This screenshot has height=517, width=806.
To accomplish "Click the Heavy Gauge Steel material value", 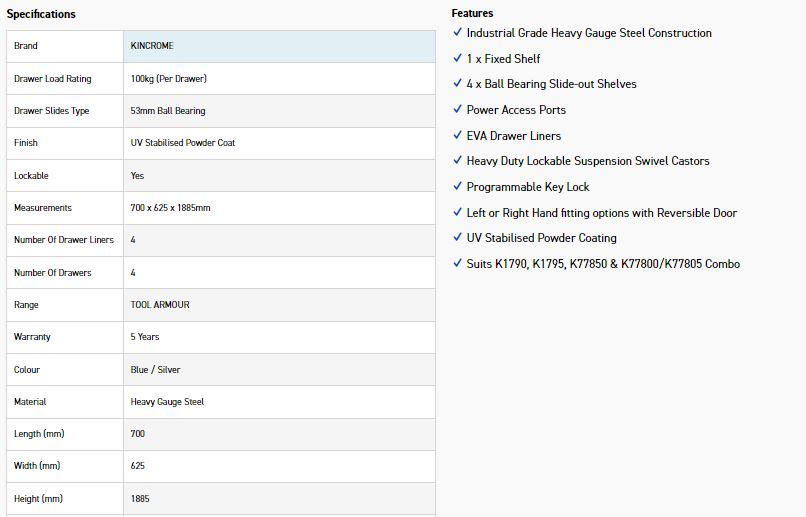I will click(x=167, y=402).
